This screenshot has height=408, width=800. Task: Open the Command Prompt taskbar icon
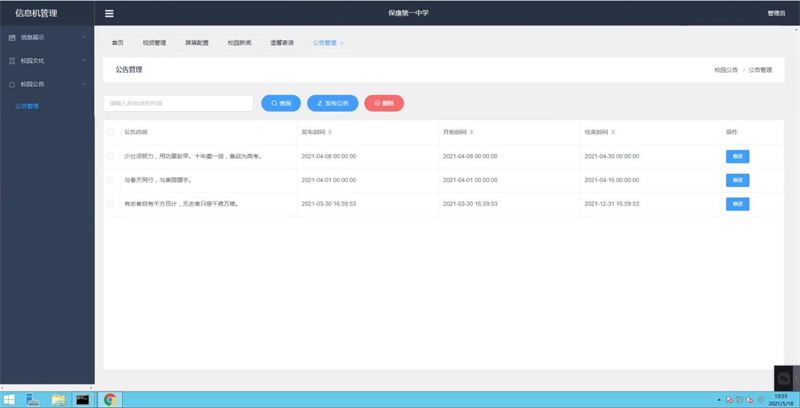pos(83,400)
